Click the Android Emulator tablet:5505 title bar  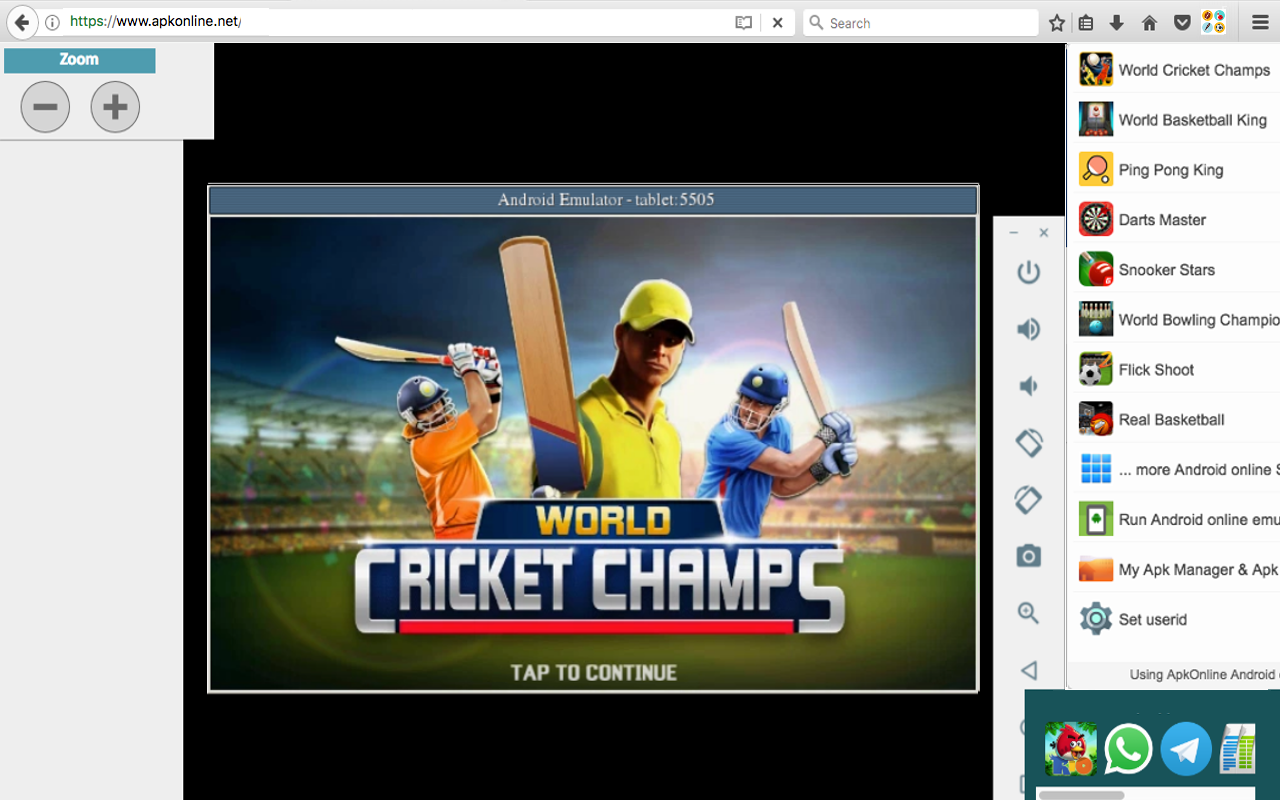click(x=593, y=200)
